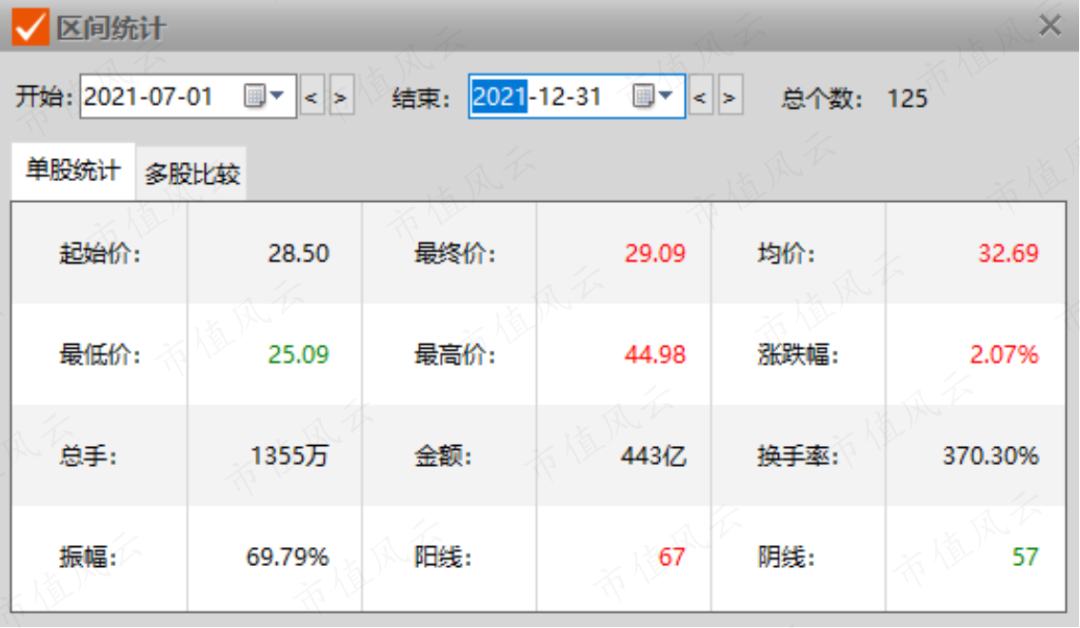Select the 金额 value 443亿
This screenshot has height=628, width=1080.
tap(654, 456)
